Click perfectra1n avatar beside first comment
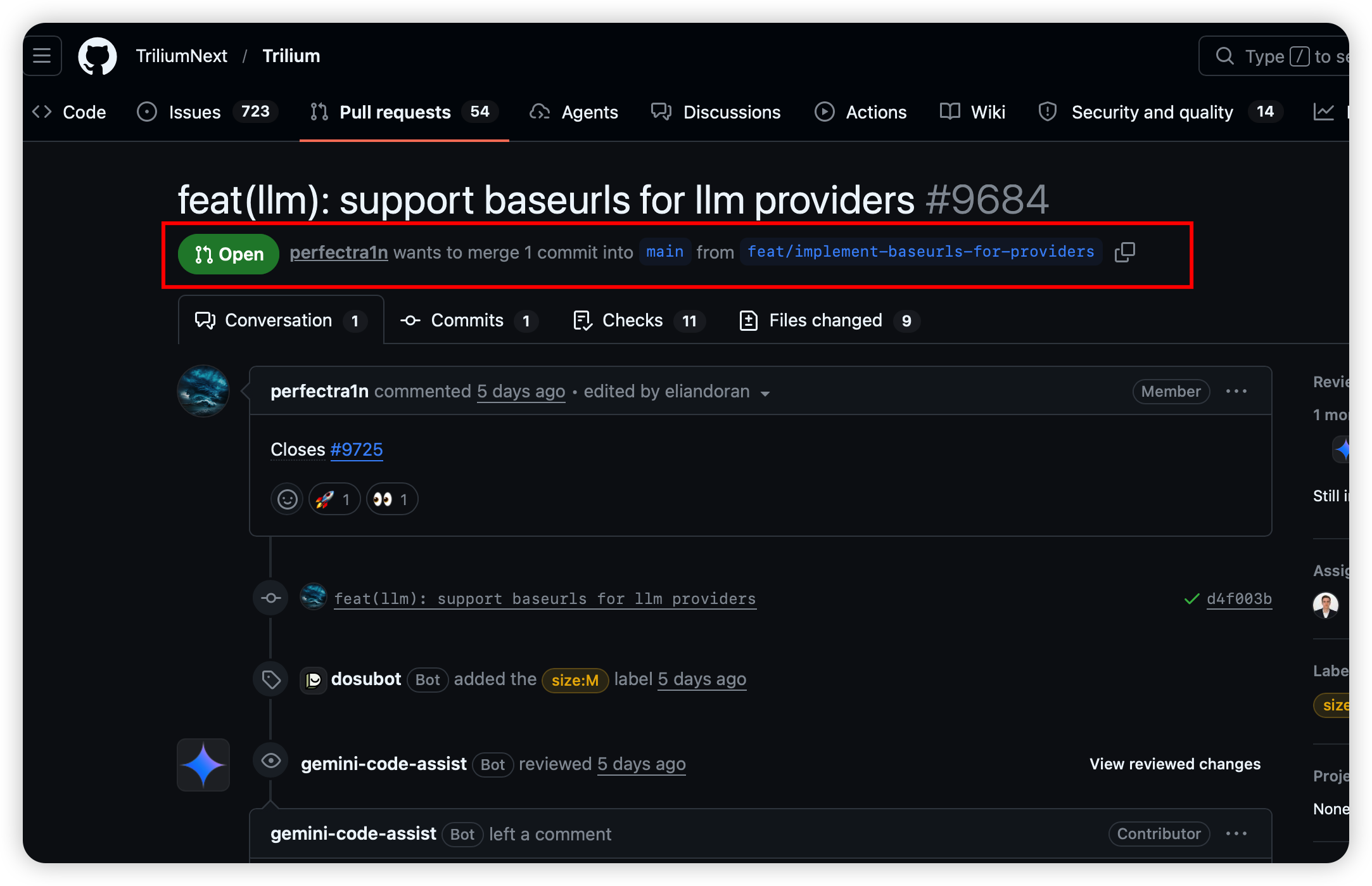 (x=203, y=391)
